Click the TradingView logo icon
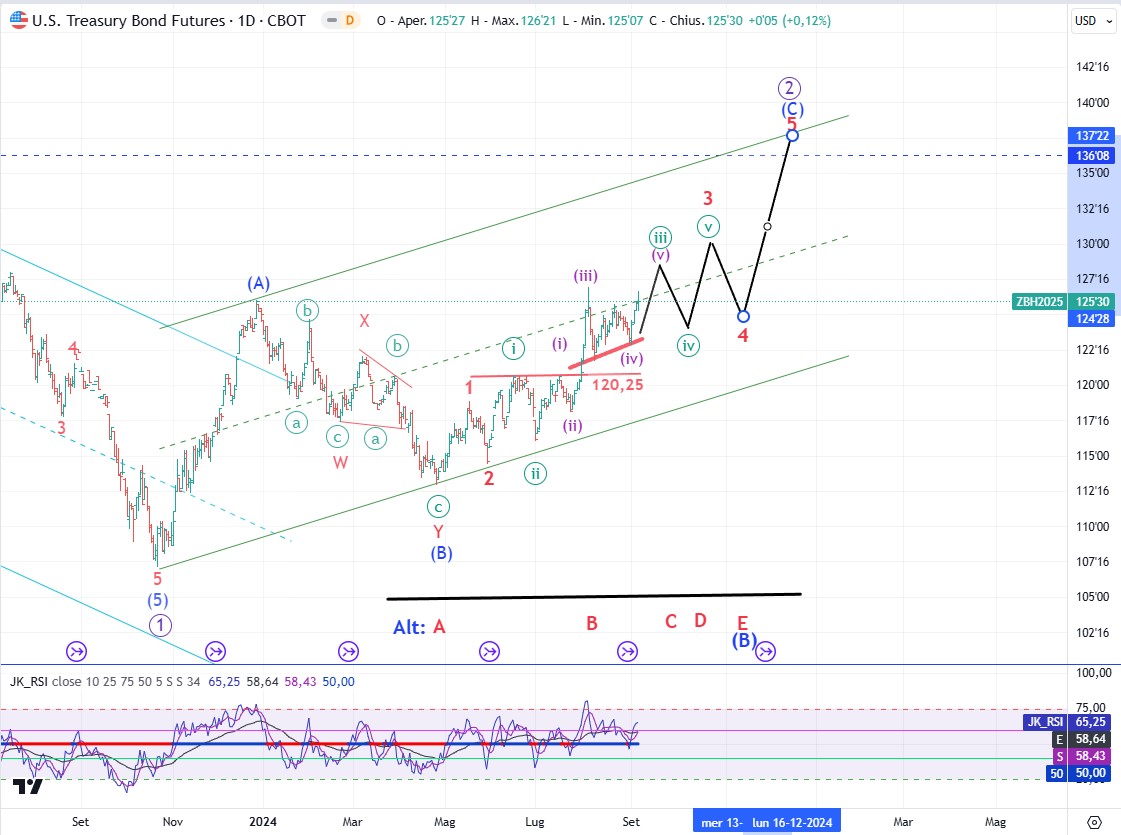 point(28,787)
